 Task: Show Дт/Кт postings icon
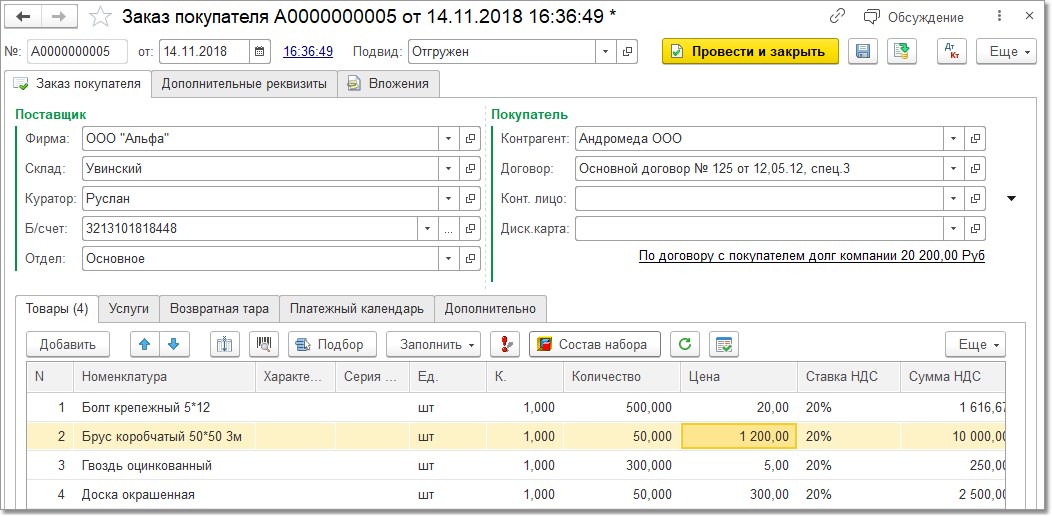coord(951,52)
